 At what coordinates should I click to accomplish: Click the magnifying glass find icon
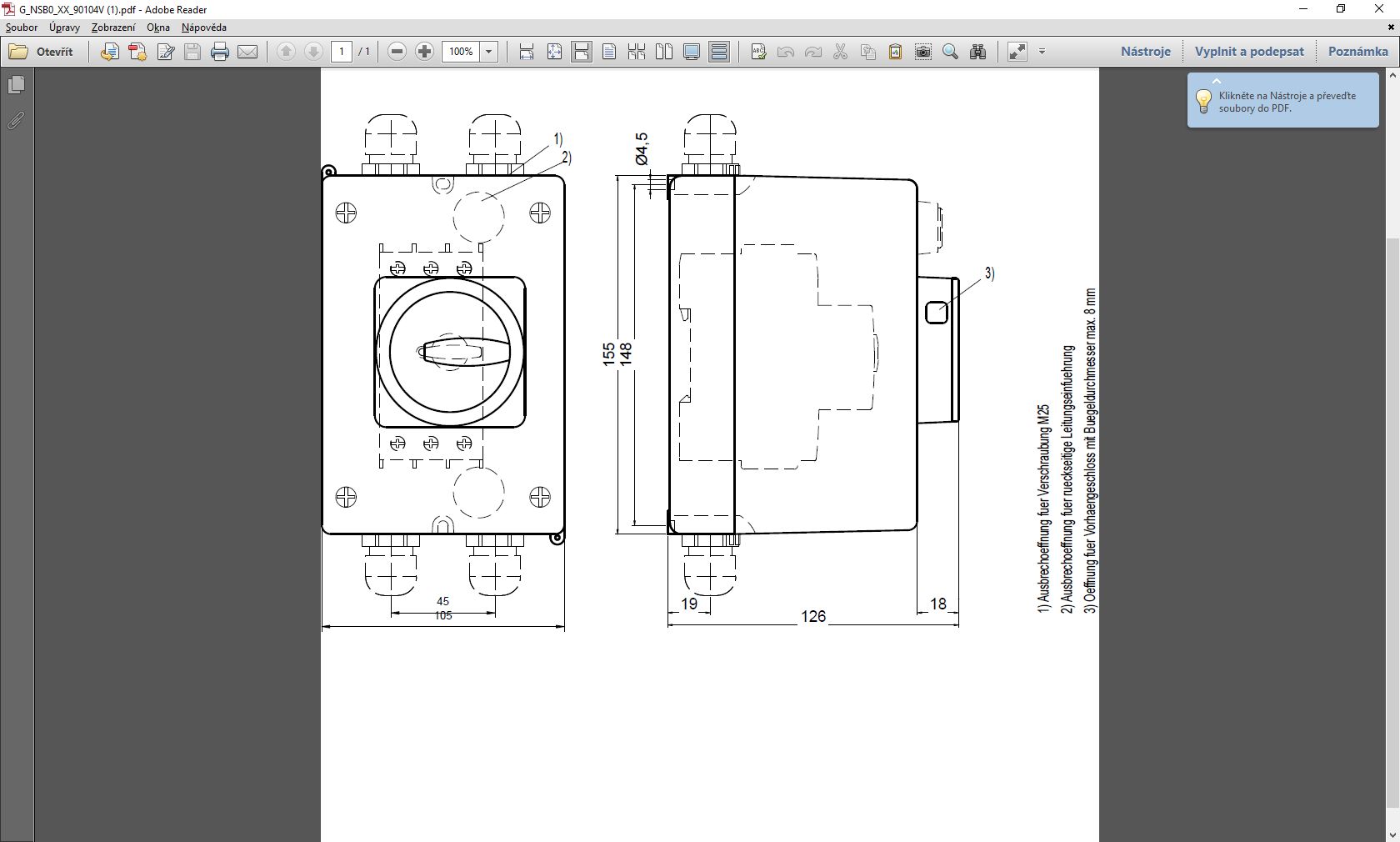[950, 52]
